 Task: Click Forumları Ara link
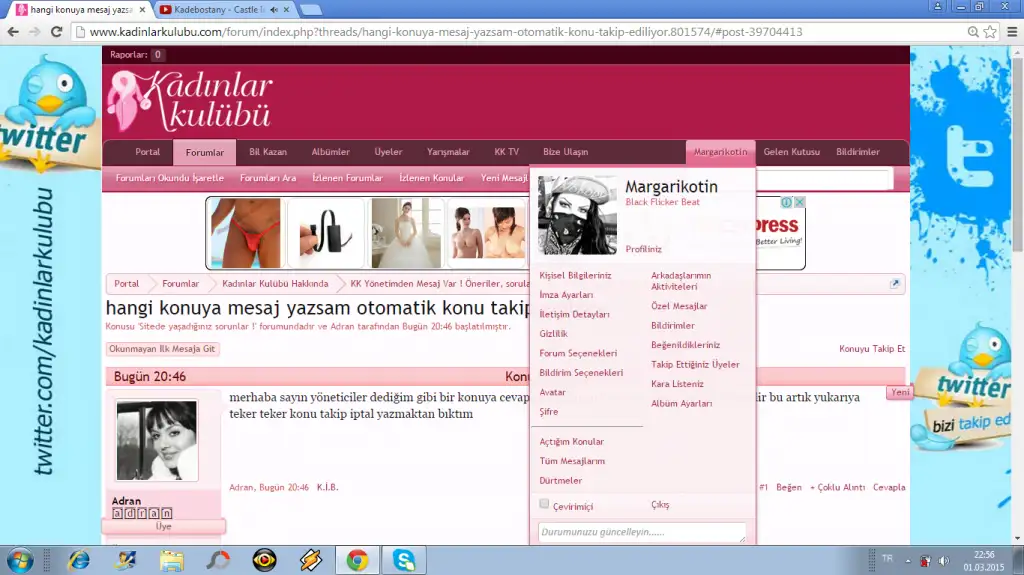(x=268, y=178)
